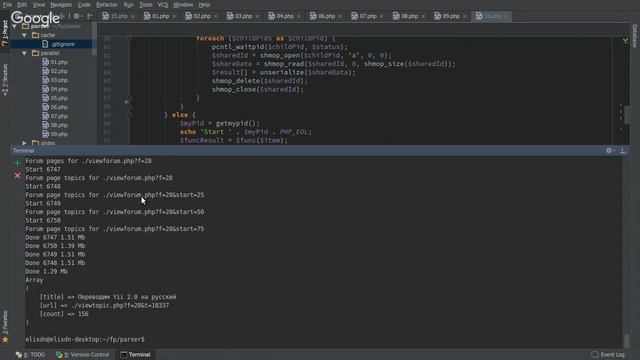Open the Tools menu
The image size is (640, 360).
point(146,5)
